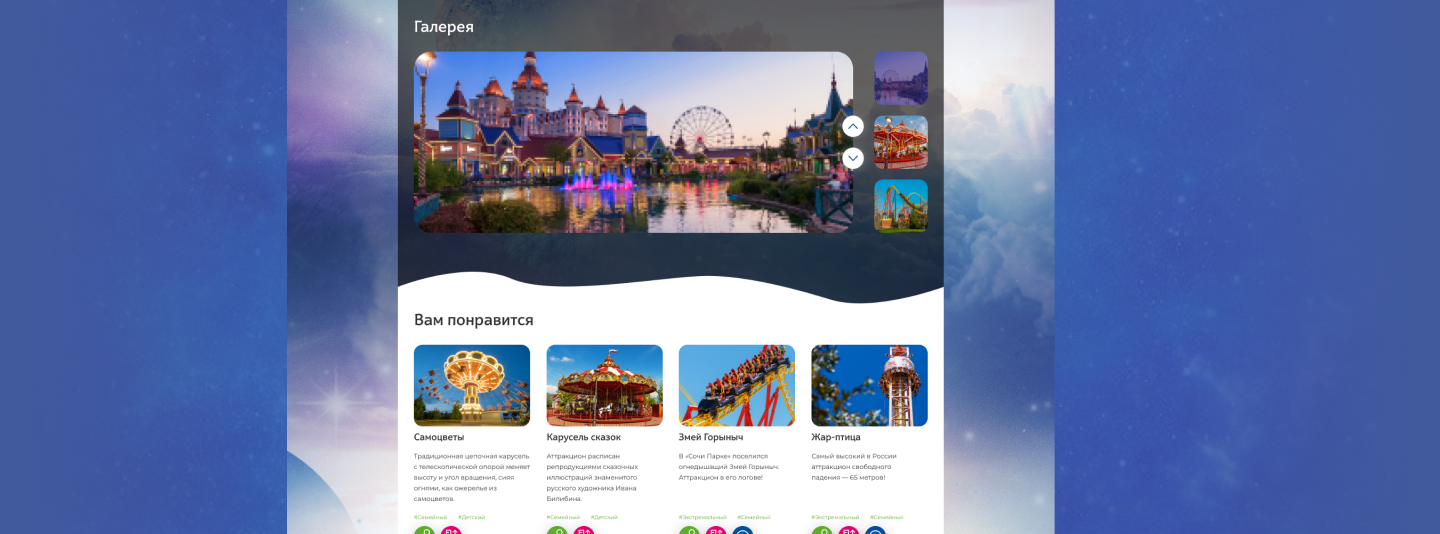1440x534 pixels.
Task: Click #Детский tag under Самоцветы
Action: pos(471,517)
